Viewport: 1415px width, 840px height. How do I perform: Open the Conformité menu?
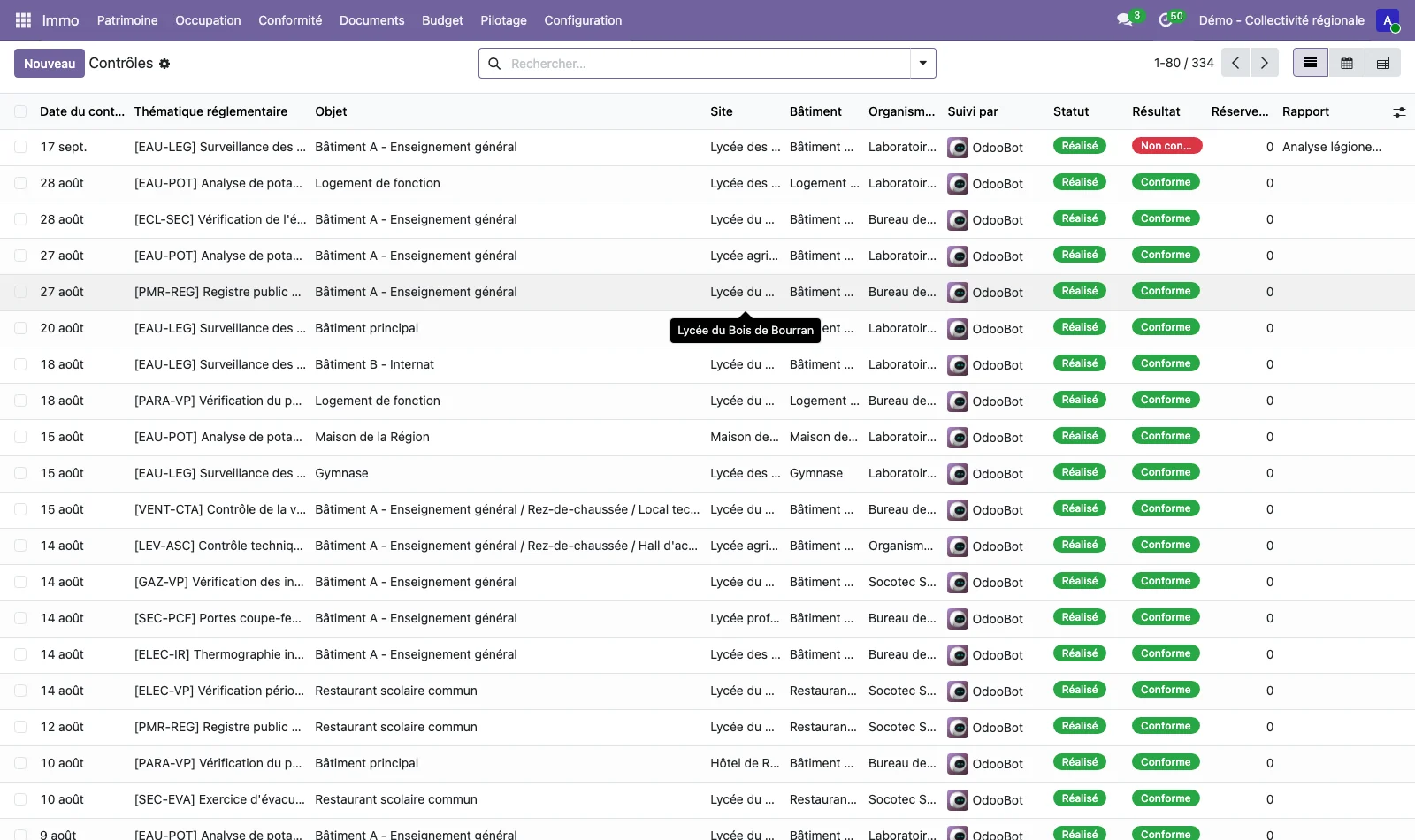point(290,20)
